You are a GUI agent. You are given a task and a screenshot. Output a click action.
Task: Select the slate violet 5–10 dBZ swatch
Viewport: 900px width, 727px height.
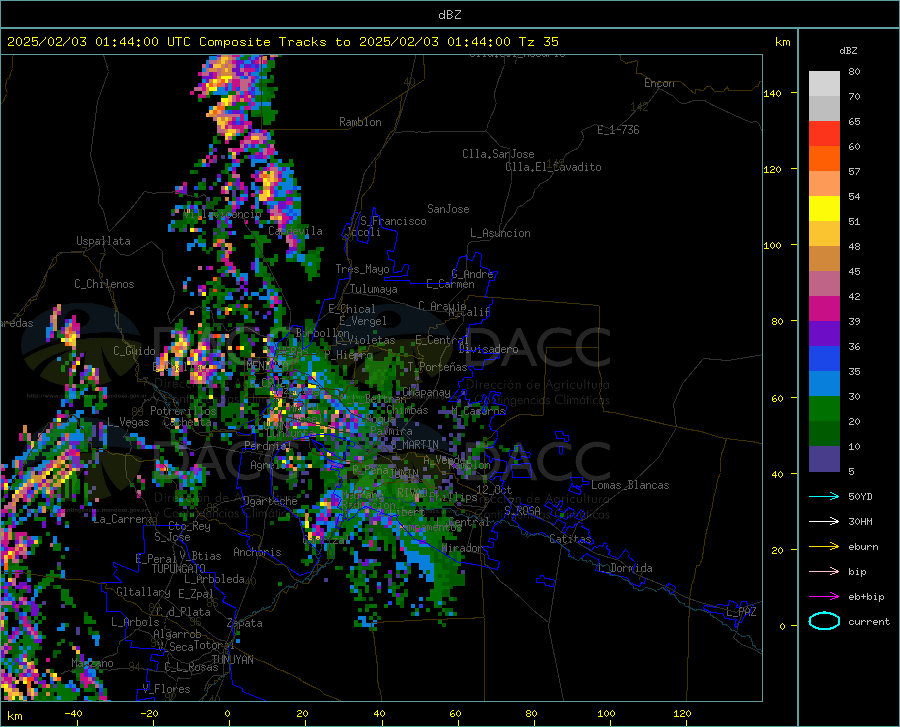point(824,459)
